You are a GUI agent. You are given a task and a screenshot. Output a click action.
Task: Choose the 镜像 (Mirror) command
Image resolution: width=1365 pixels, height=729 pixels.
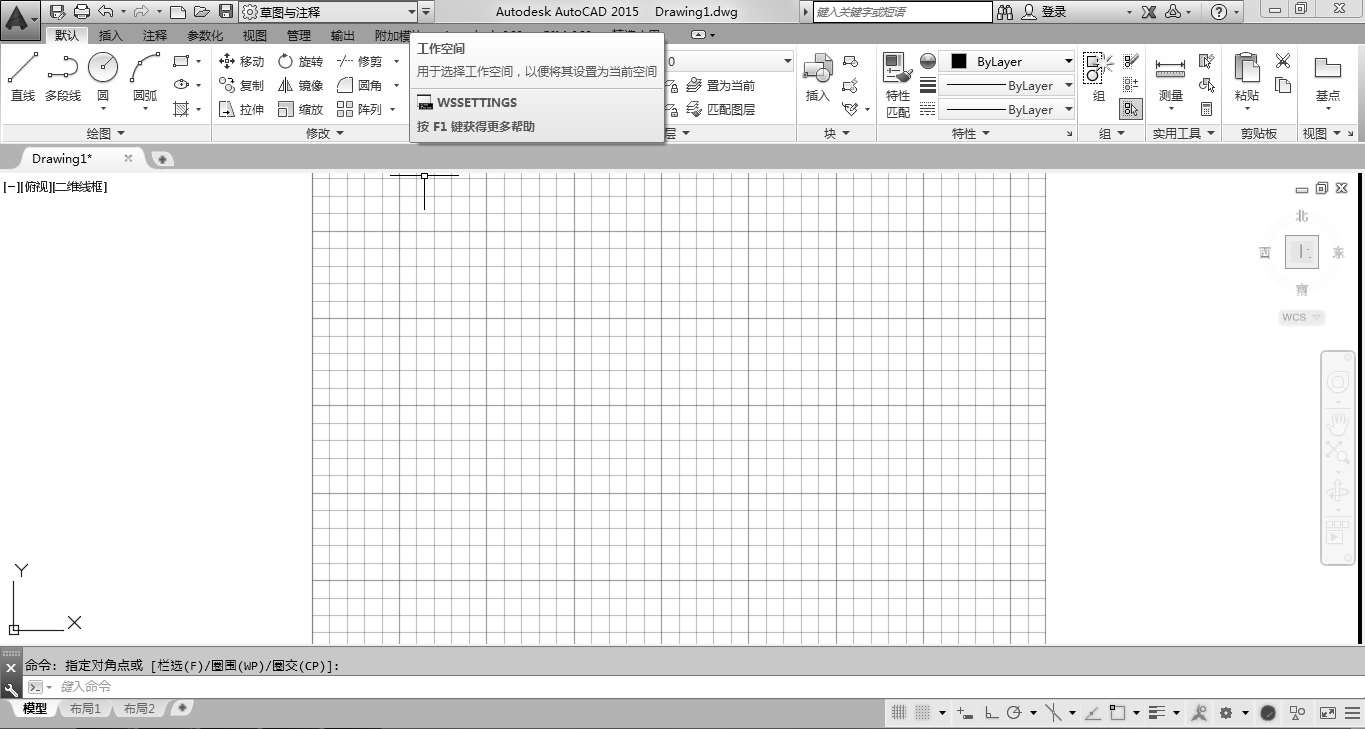[300, 85]
